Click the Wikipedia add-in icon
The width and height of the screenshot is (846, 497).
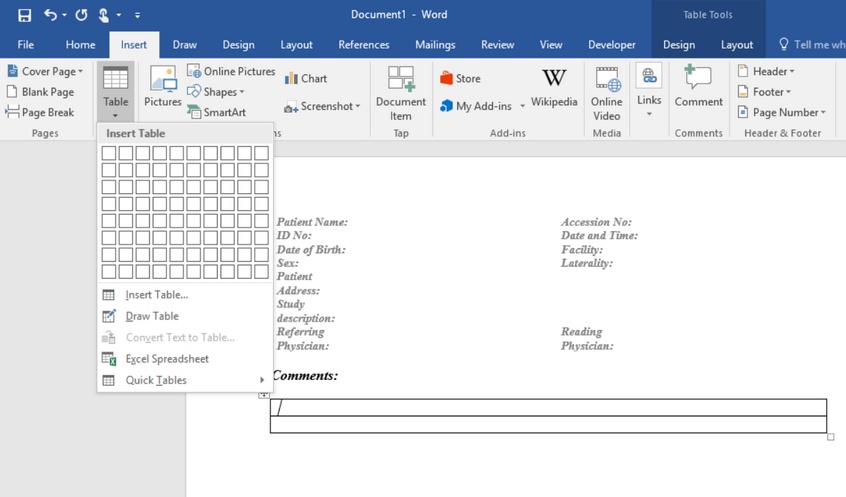coord(553,87)
